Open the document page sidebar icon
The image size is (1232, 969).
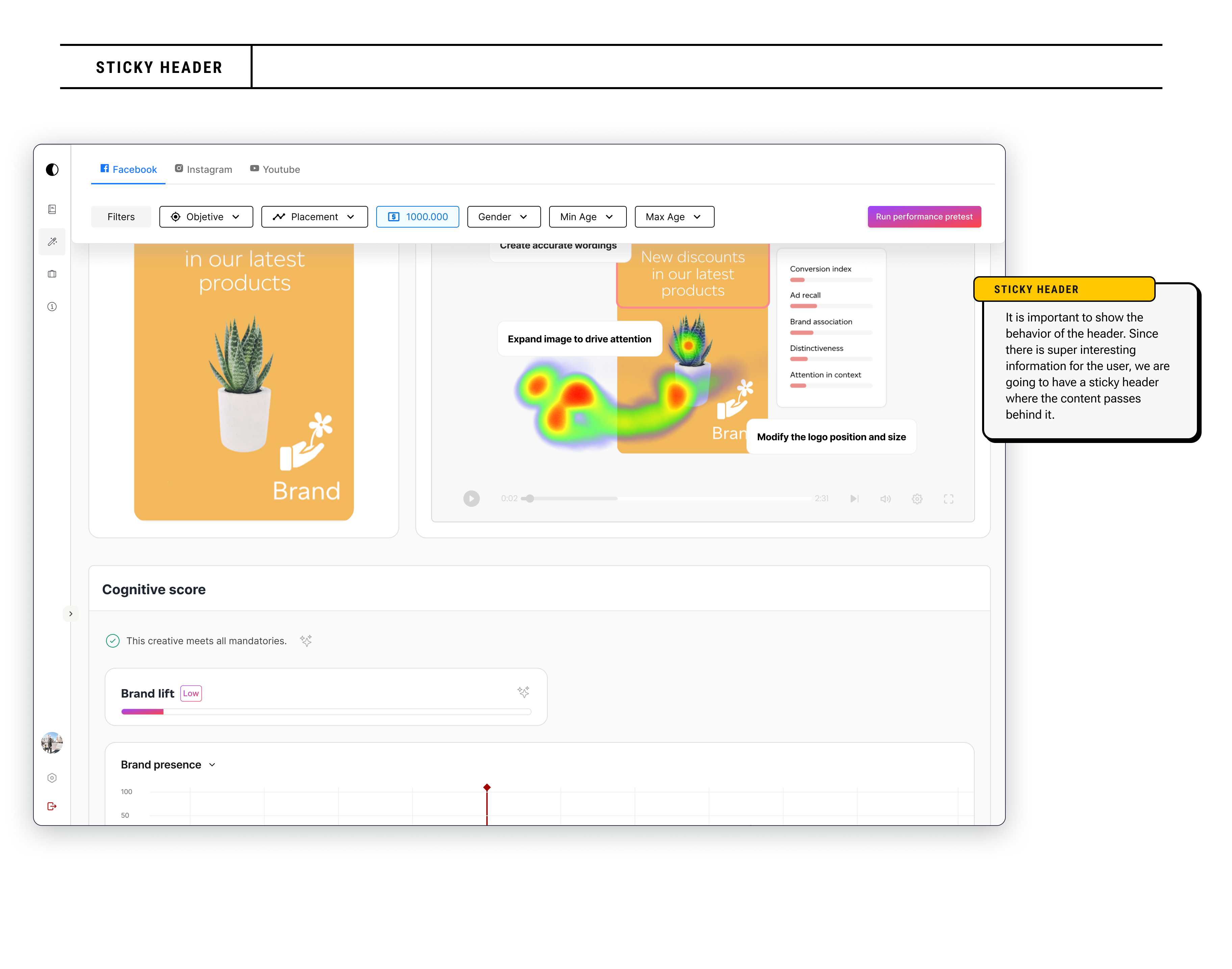(x=52, y=209)
